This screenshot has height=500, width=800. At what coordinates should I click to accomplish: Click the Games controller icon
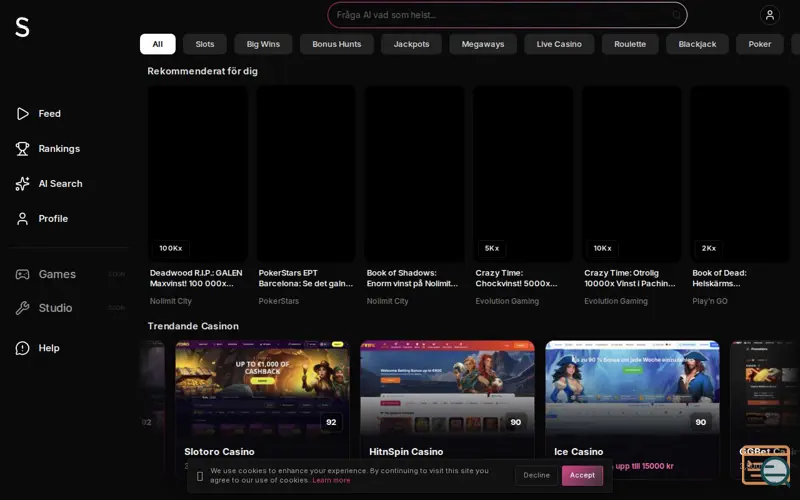(22, 274)
